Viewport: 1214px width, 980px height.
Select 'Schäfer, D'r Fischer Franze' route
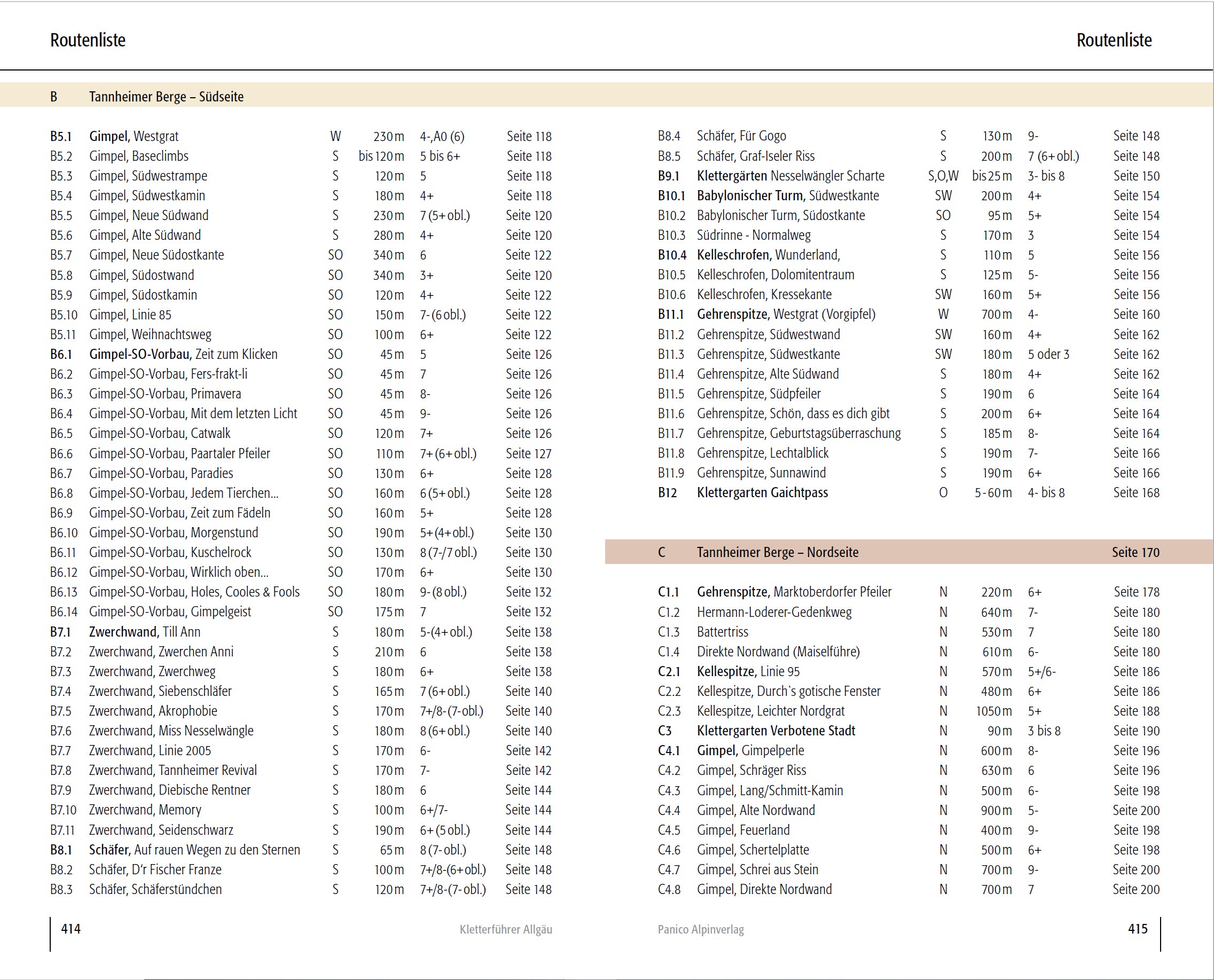click(155, 869)
